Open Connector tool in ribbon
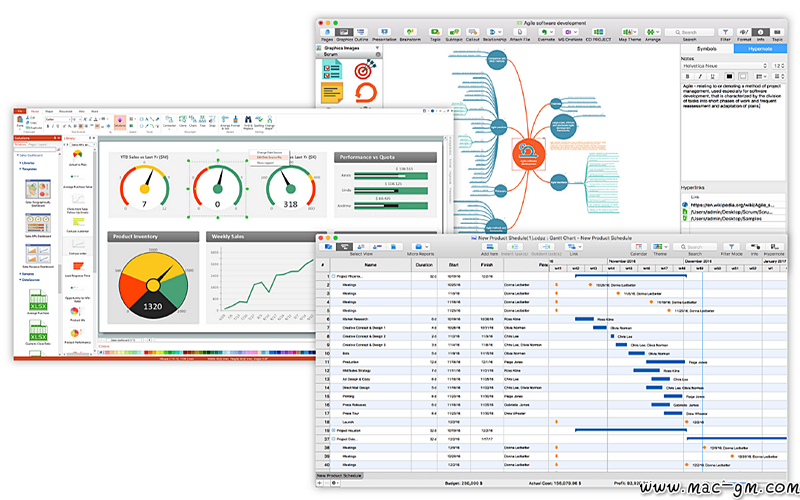800x500 pixels. (169, 121)
